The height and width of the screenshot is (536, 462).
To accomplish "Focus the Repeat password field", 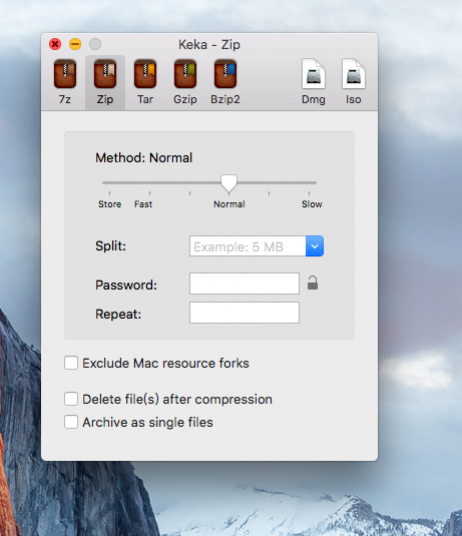I will (244, 312).
